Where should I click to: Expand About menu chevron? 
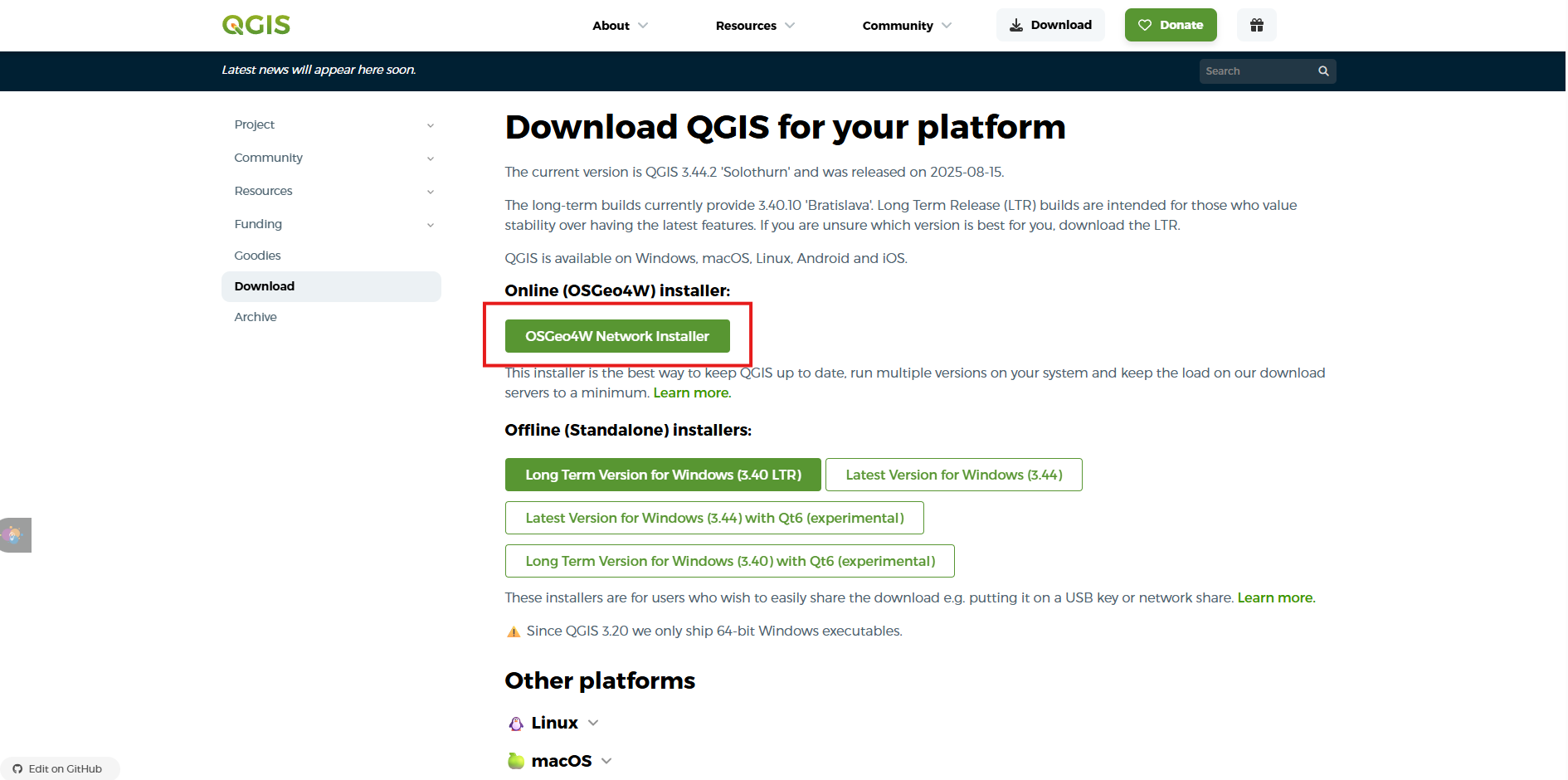click(x=643, y=26)
